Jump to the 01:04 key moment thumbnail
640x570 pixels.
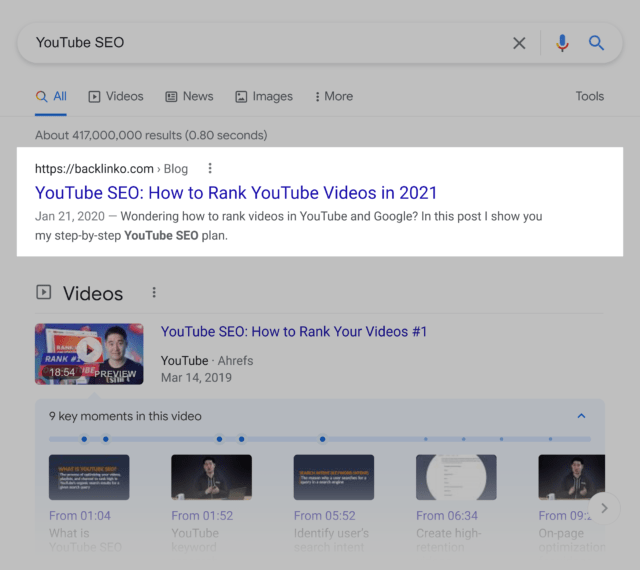click(x=89, y=478)
